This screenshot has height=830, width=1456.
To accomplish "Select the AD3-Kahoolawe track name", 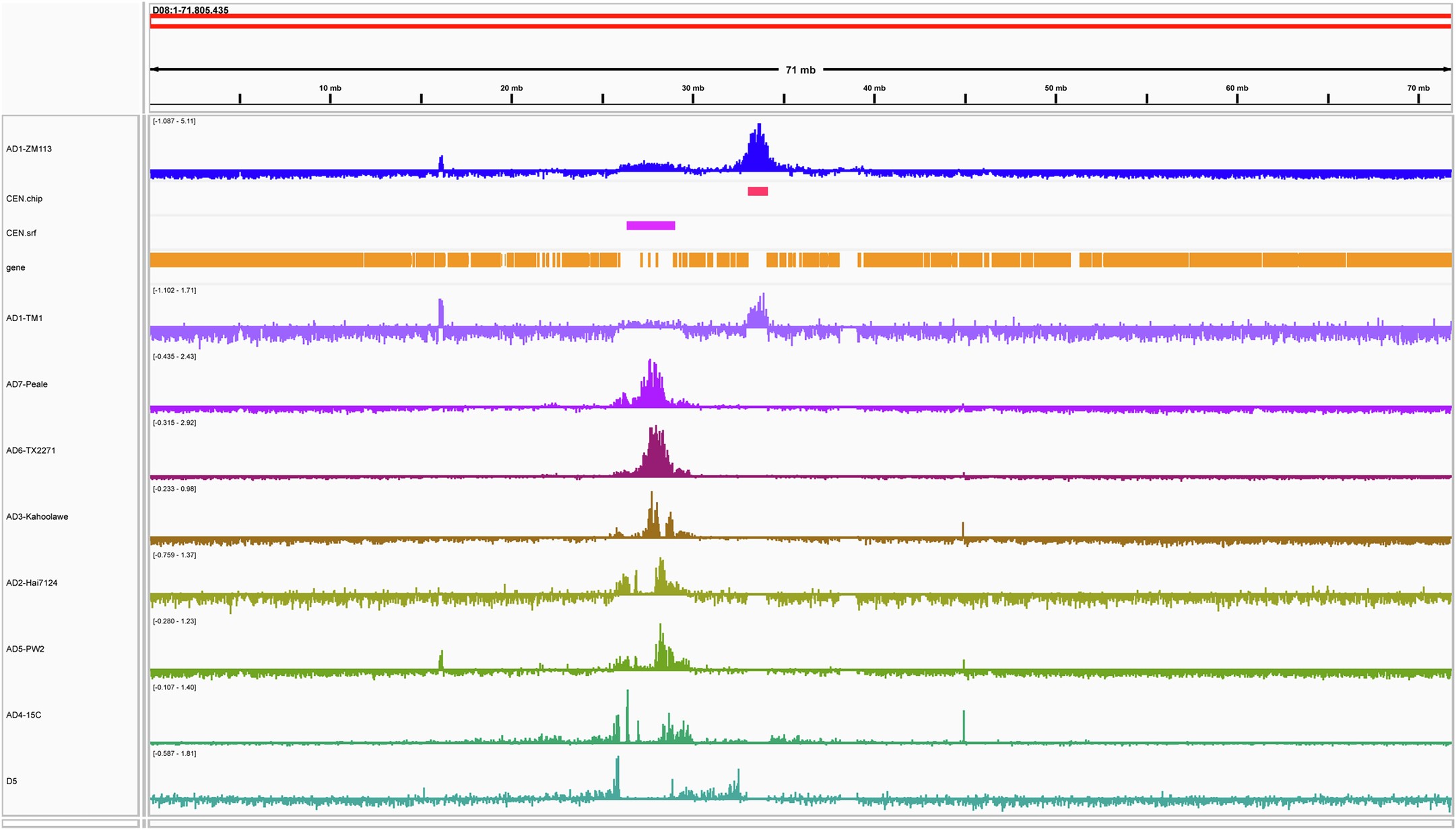I will 37,516.
